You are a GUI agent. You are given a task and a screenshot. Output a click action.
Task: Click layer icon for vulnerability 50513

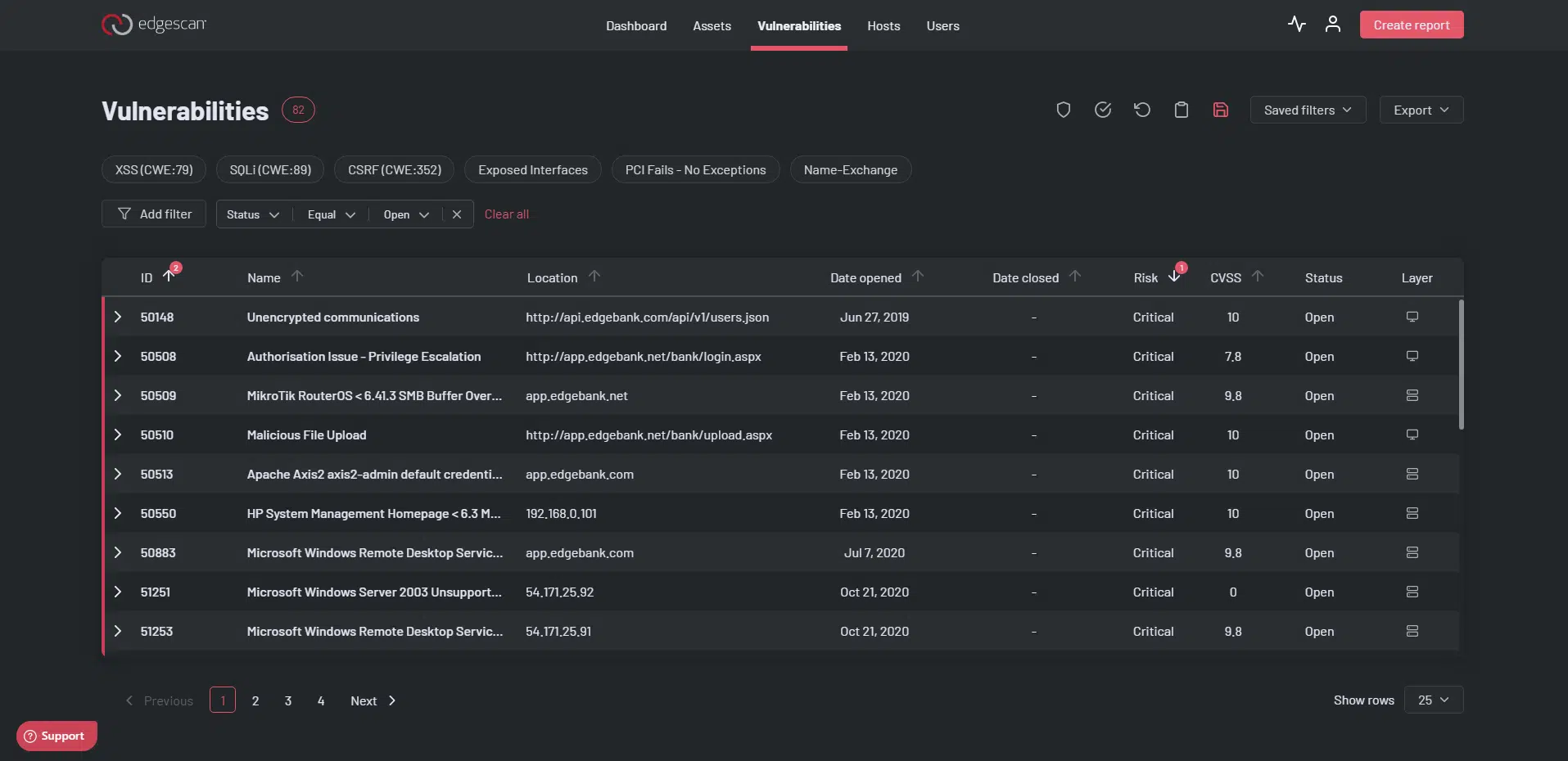pos(1412,474)
